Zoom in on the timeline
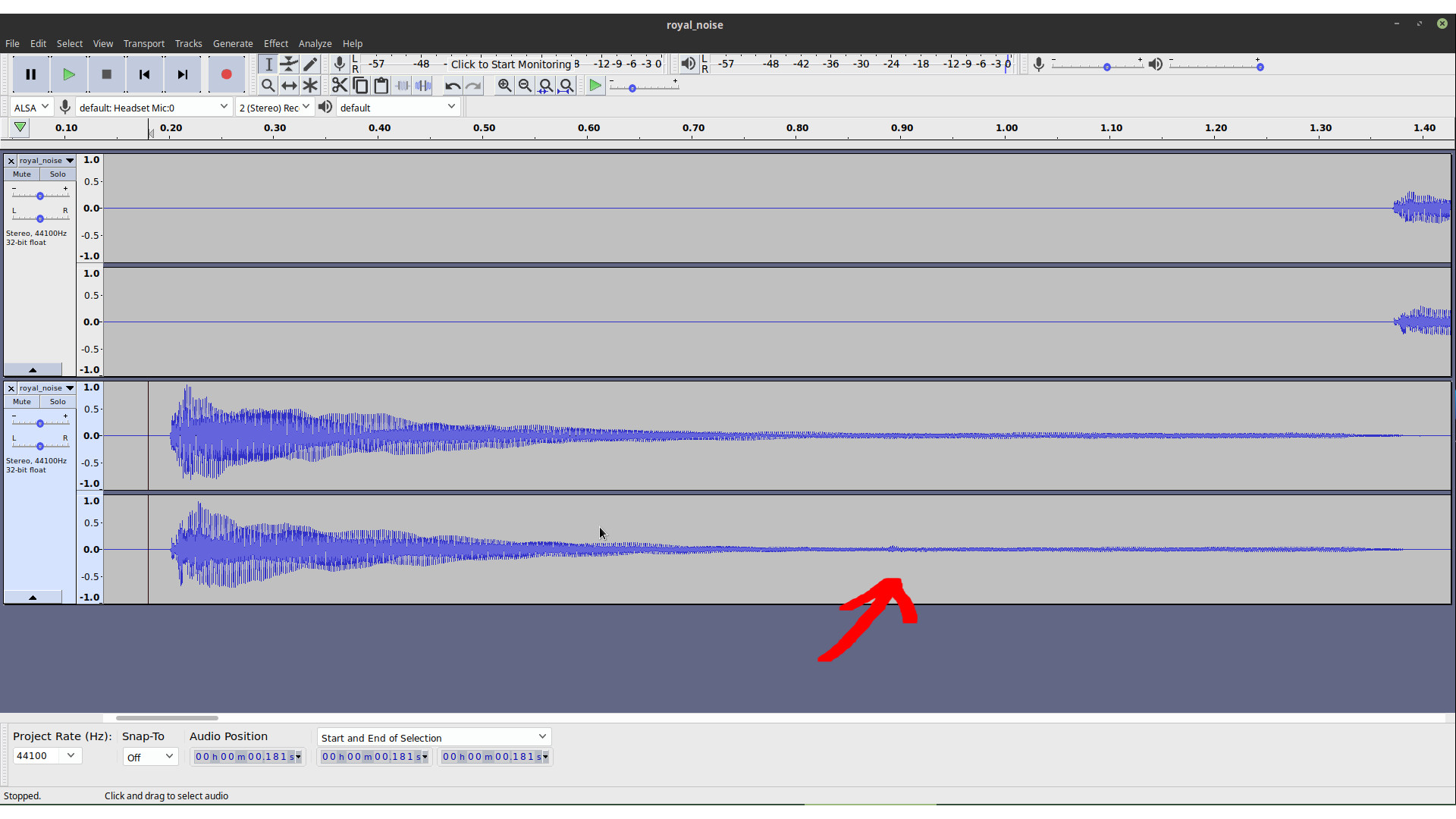This screenshot has width=1456, height=819. tap(504, 86)
